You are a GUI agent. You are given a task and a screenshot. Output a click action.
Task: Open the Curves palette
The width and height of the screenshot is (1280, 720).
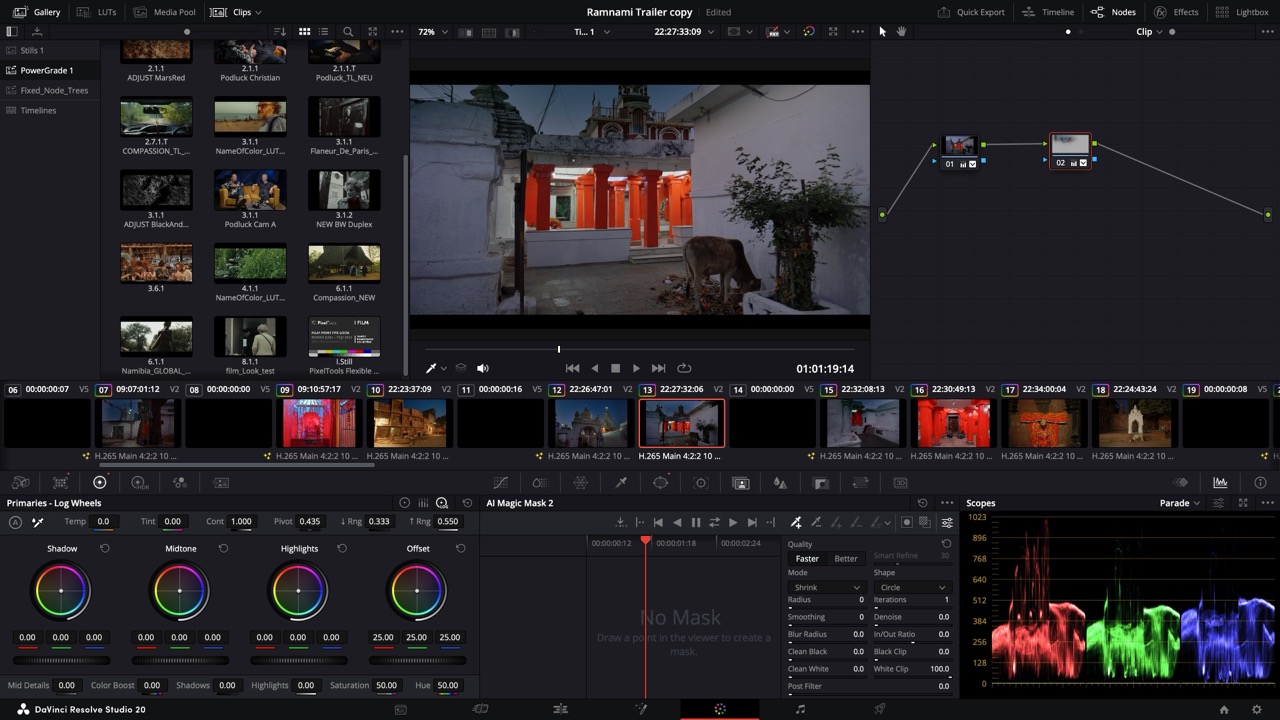501,482
